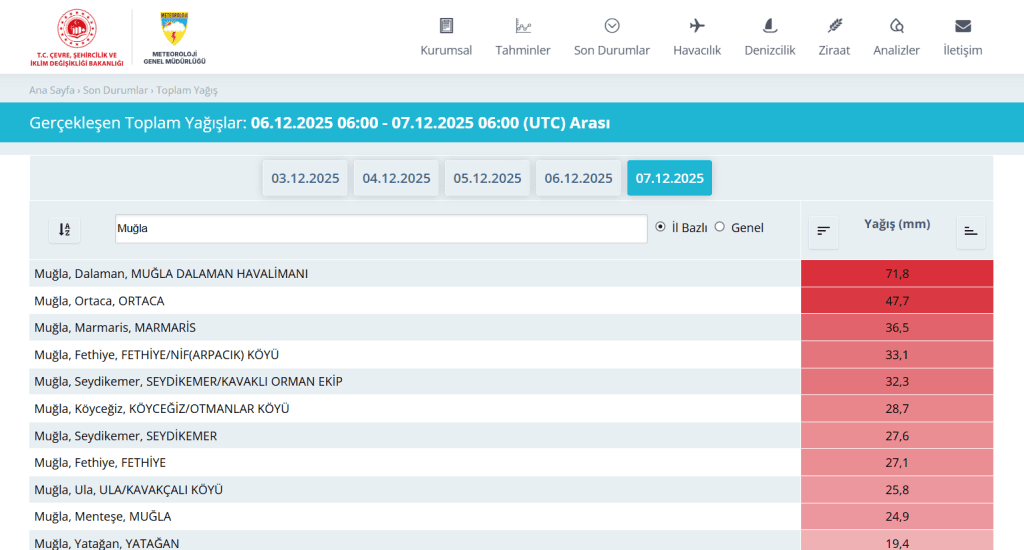
Task: Click the Meteoroloji Genel Müdürlüğü logo
Action: pyautogui.click(x=174, y=37)
